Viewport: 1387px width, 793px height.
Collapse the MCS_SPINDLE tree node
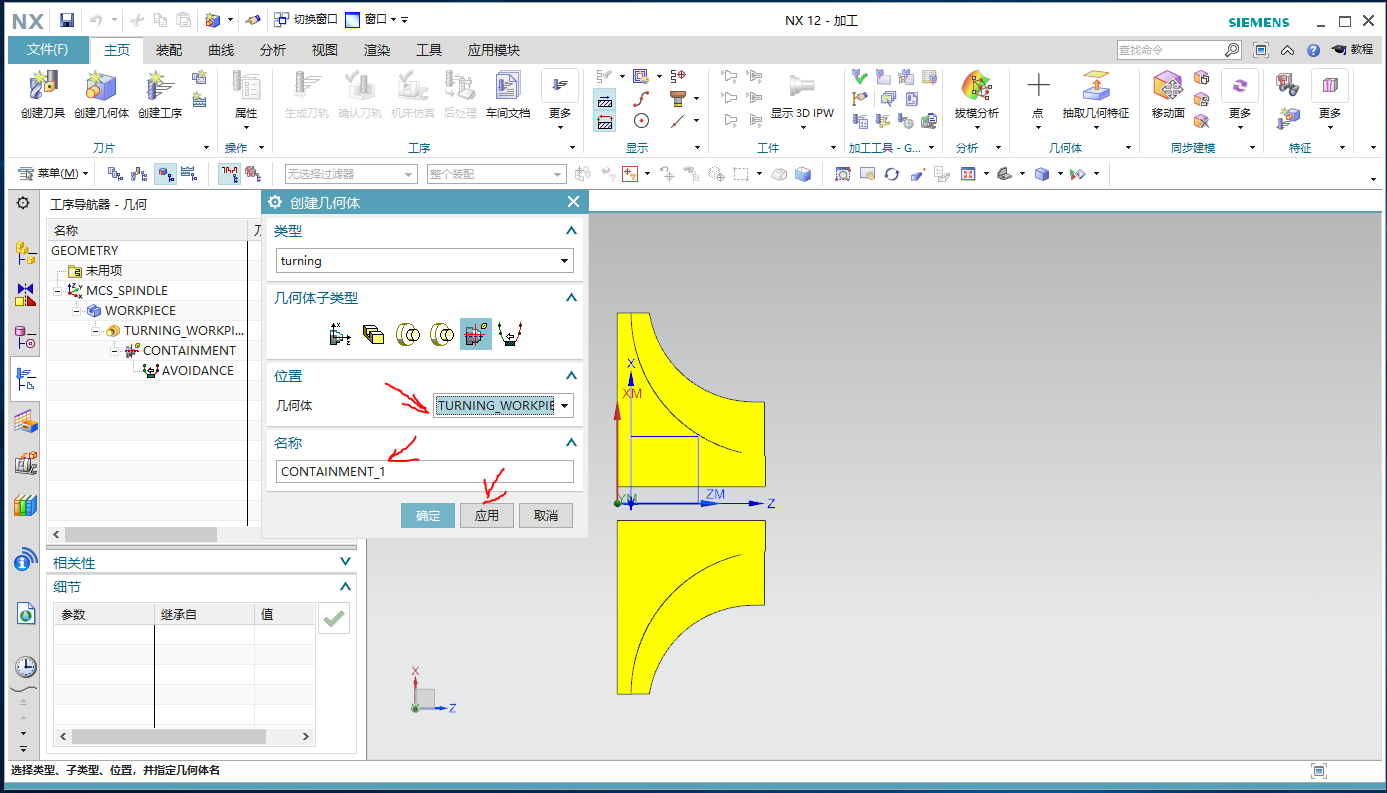59,290
